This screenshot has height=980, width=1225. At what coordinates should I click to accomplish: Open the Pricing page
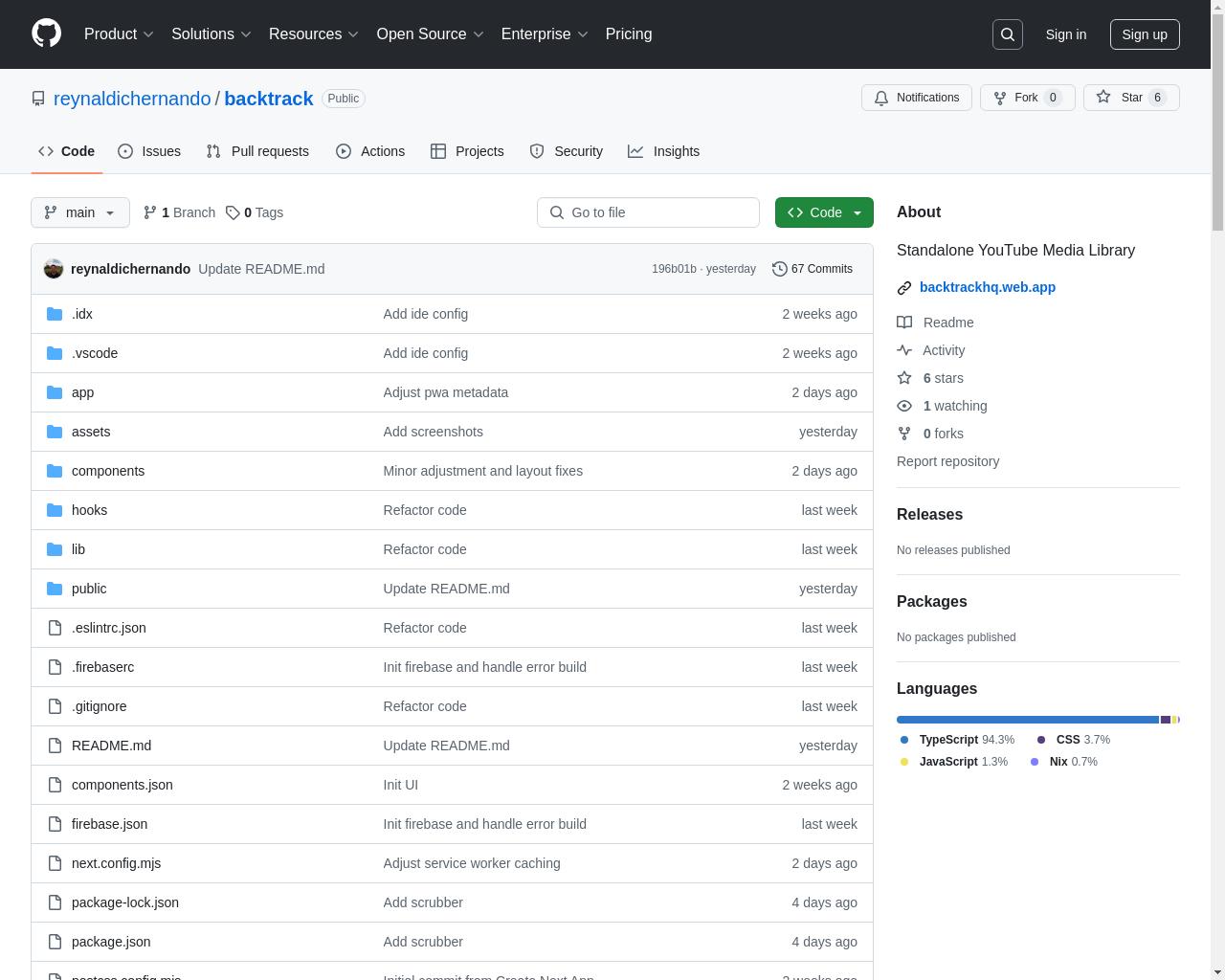pyautogui.click(x=629, y=34)
